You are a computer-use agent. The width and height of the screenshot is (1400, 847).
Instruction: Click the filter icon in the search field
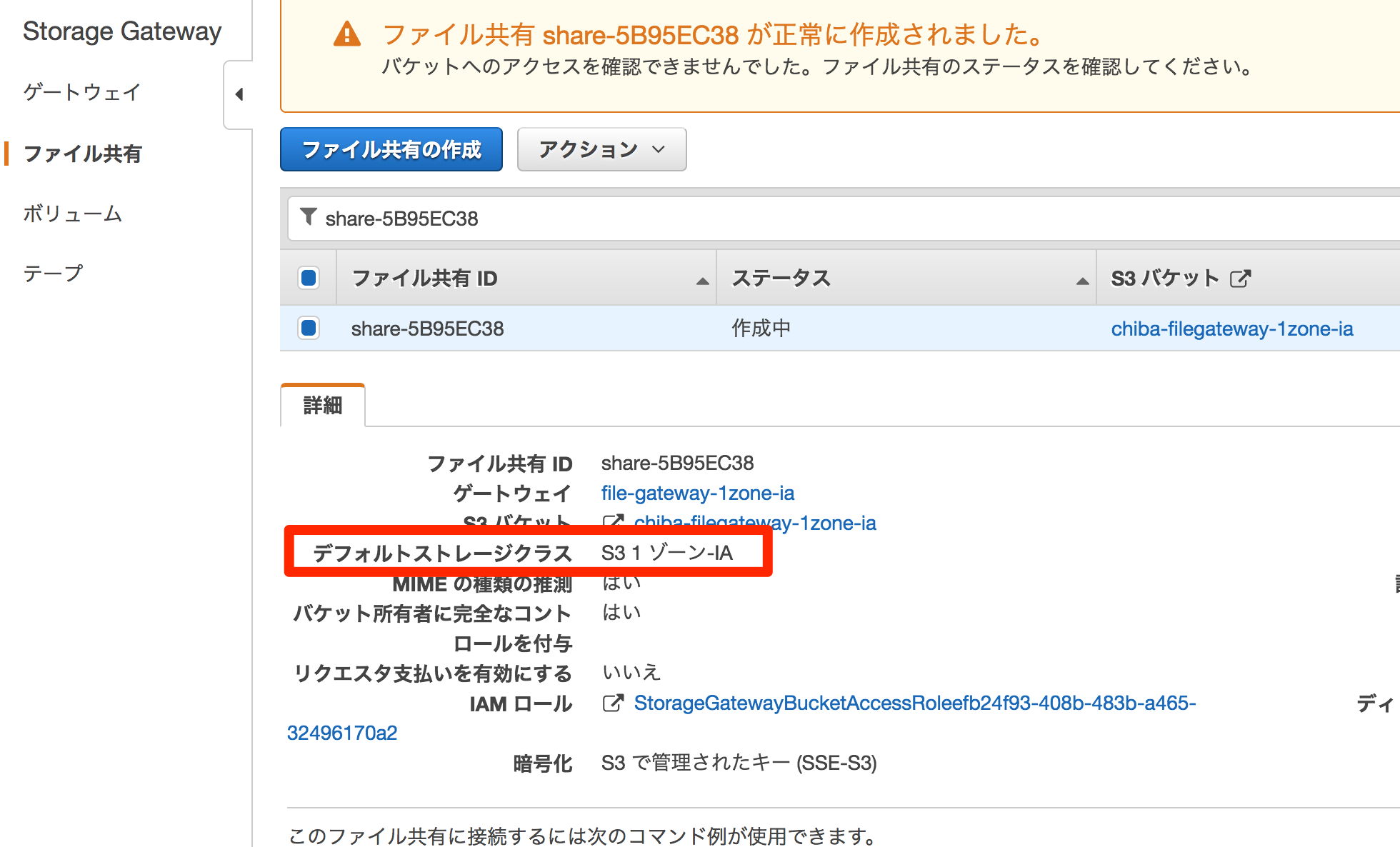(307, 218)
